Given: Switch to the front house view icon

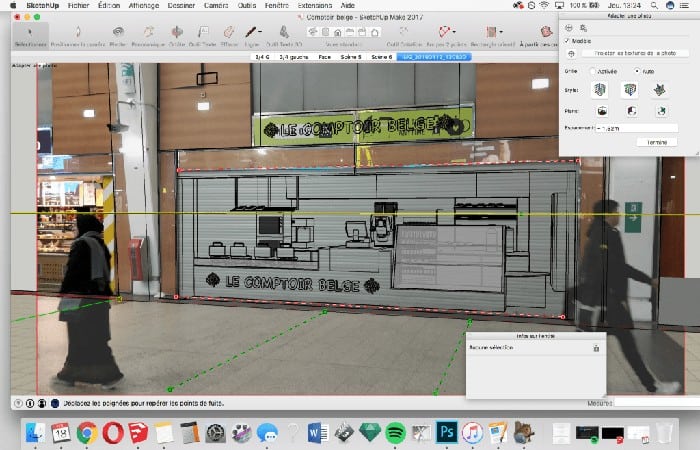Looking at the screenshot, I should (338, 32).
